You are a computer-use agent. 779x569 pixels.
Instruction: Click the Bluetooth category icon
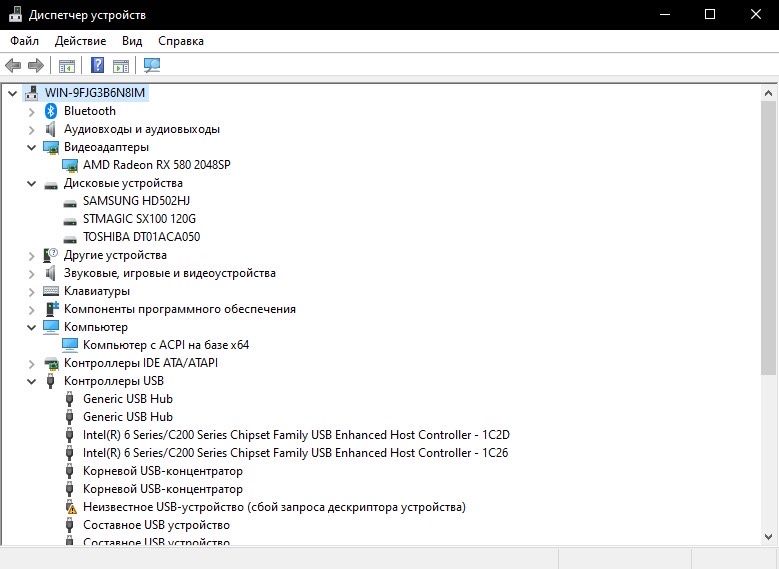tap(51, 111)
